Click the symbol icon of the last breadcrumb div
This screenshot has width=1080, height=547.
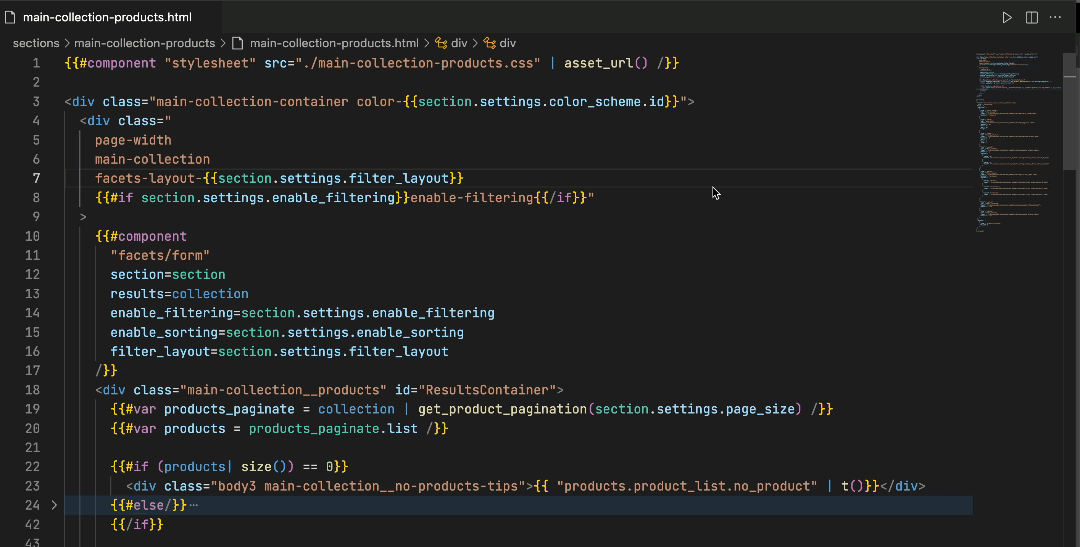click(489, 43)
